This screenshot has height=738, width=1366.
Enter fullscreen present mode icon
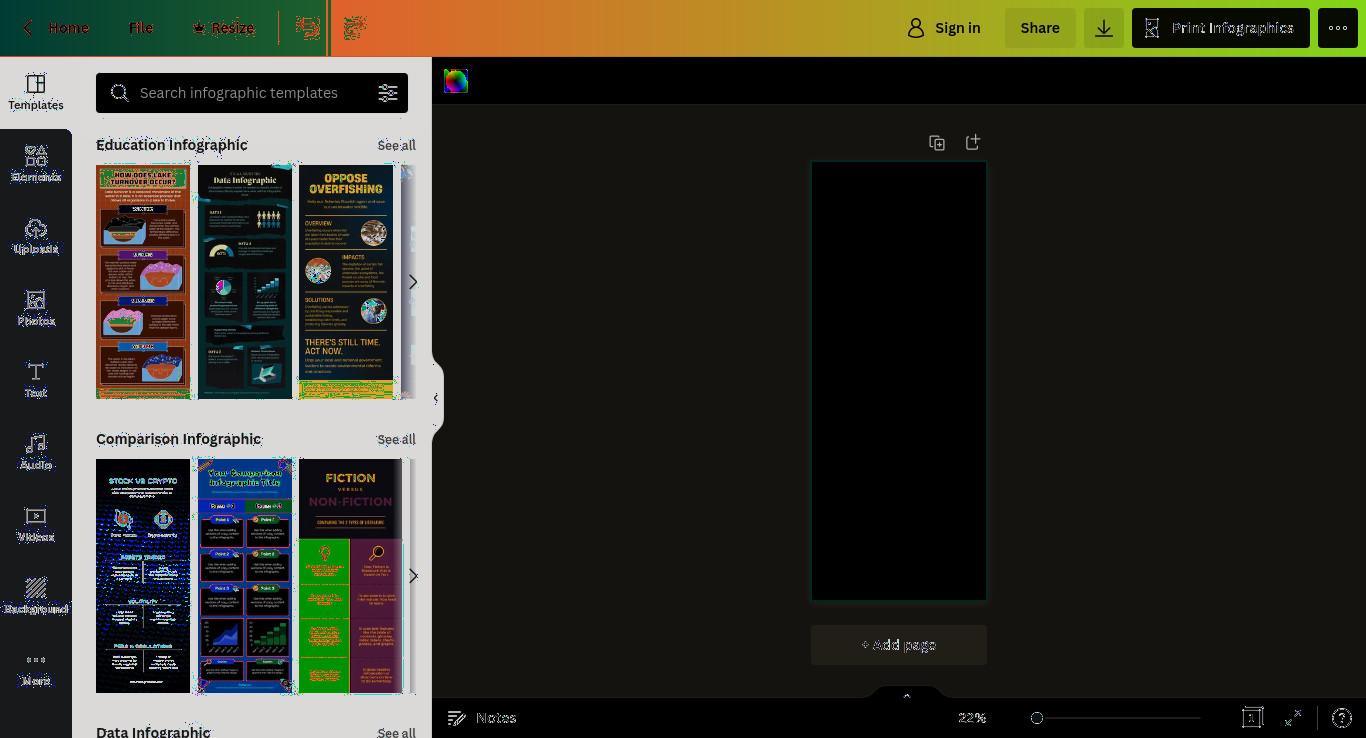coord(1293,718)
